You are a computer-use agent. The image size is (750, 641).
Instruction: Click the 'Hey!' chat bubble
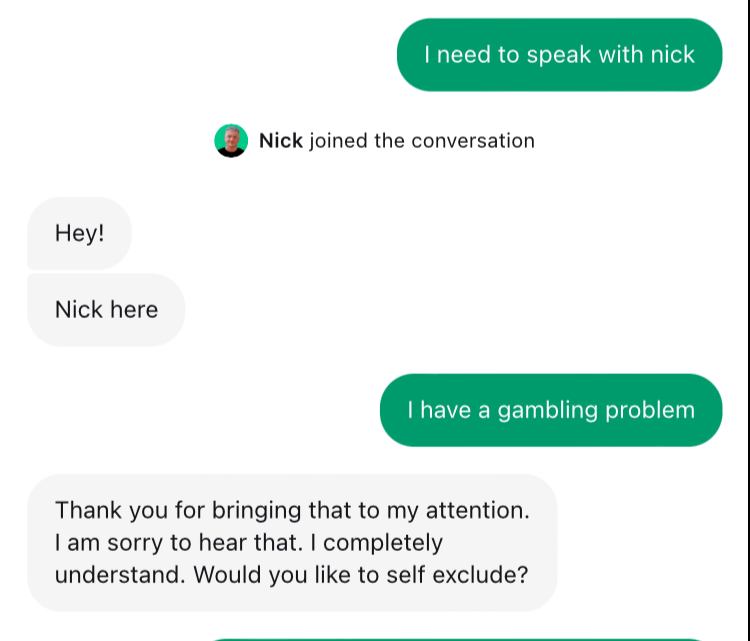[79, 233]
